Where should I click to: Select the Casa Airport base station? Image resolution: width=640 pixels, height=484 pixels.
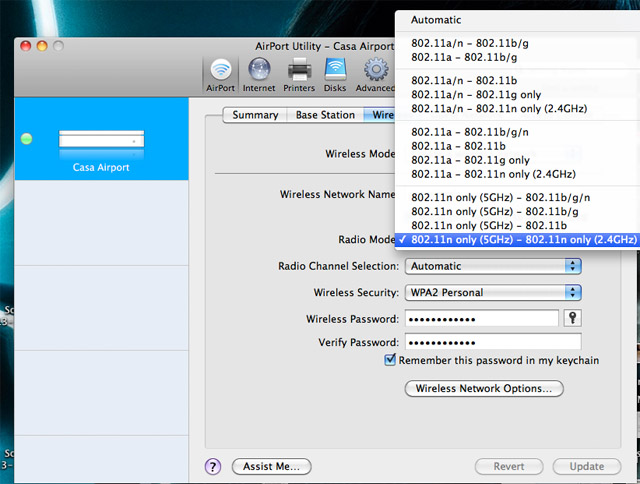click(101, 139)
